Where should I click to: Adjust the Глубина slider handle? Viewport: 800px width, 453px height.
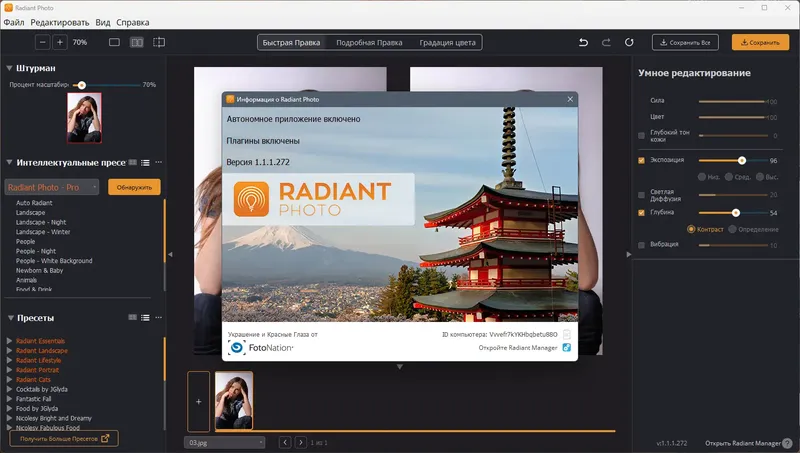[735, 213]
